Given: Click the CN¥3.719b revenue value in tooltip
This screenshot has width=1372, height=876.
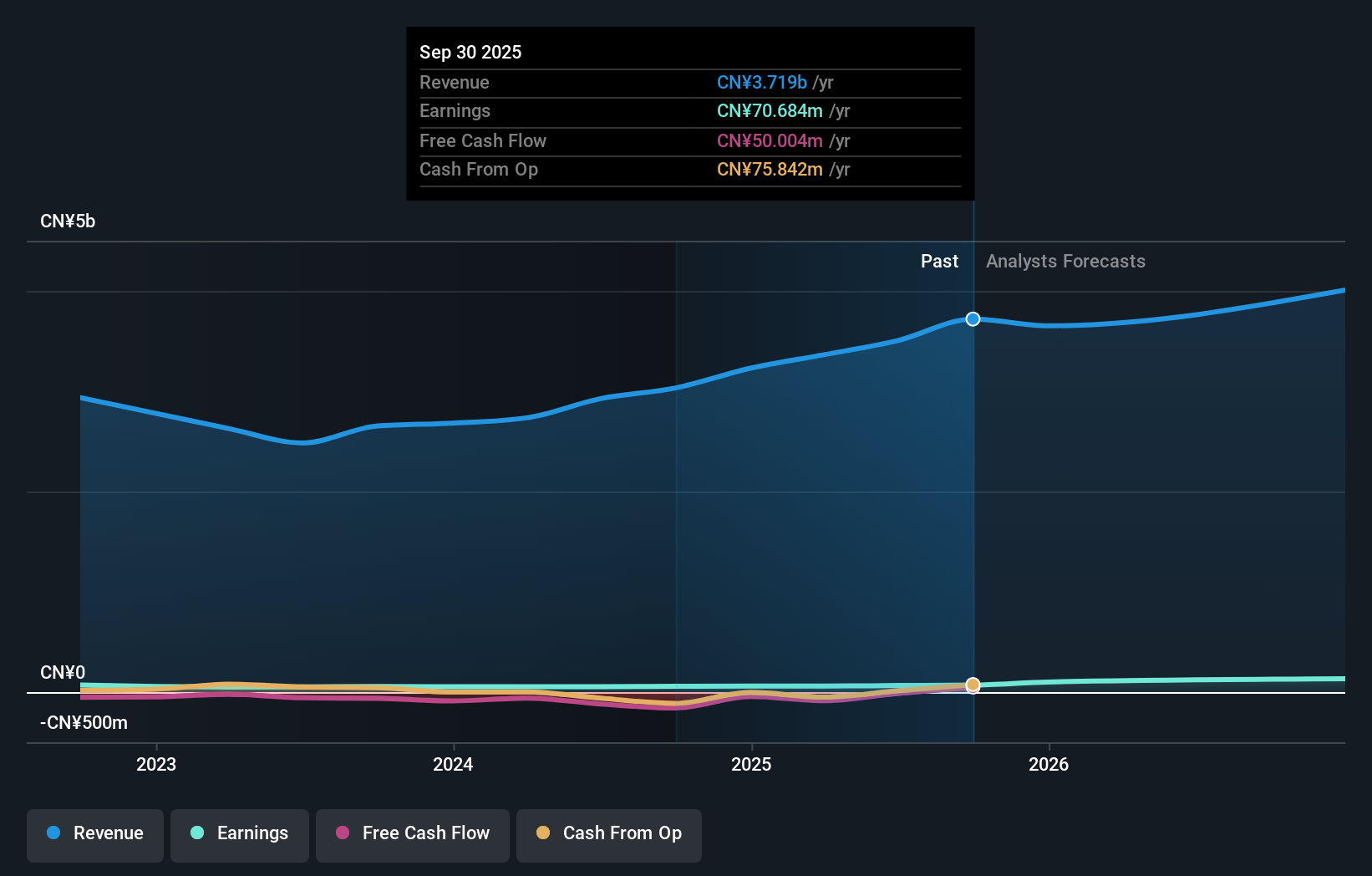Looking at the screenshot, I should (x=761, y=83).
